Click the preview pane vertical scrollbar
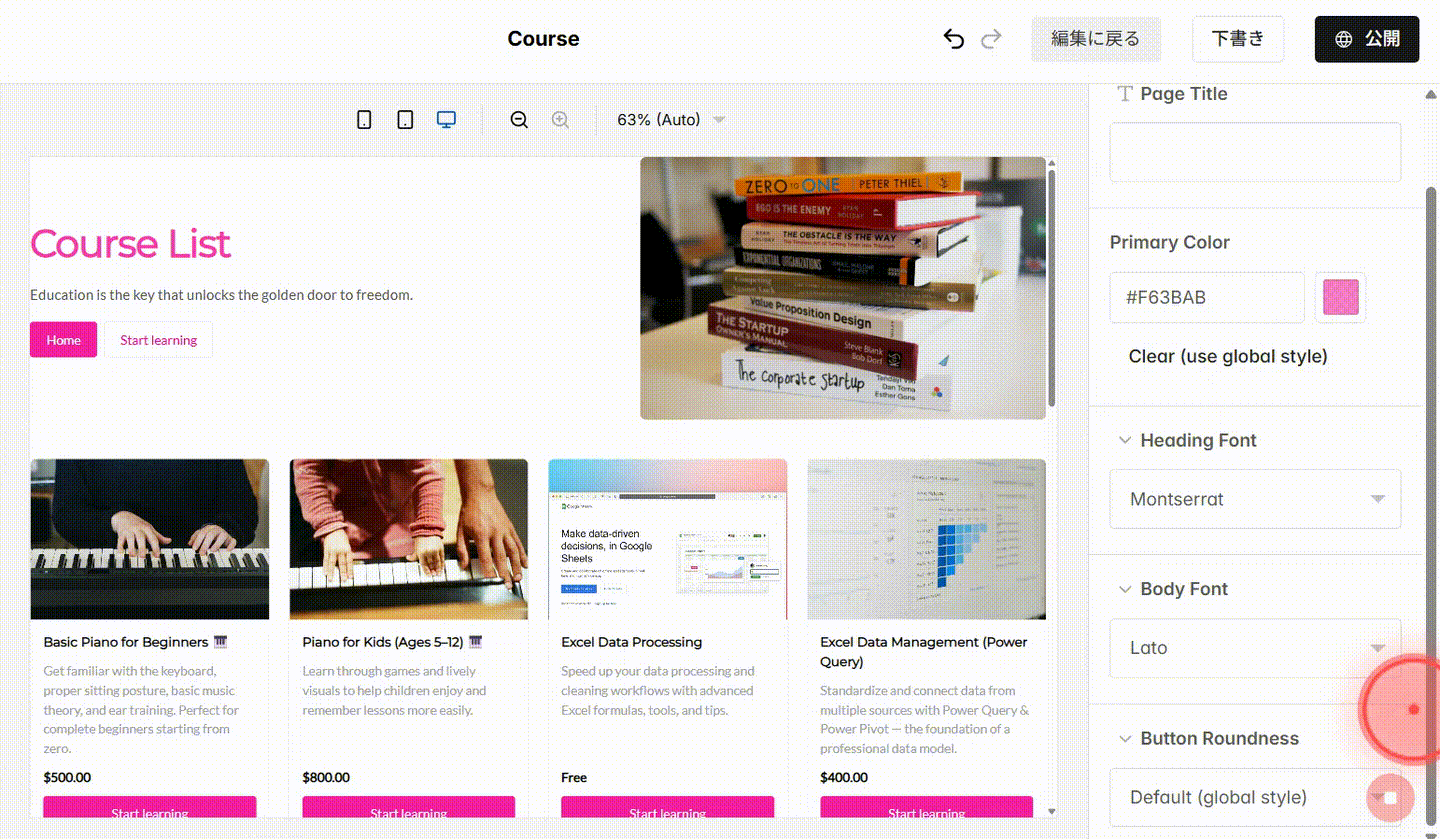The image size is (1440, 839). 1051,288
